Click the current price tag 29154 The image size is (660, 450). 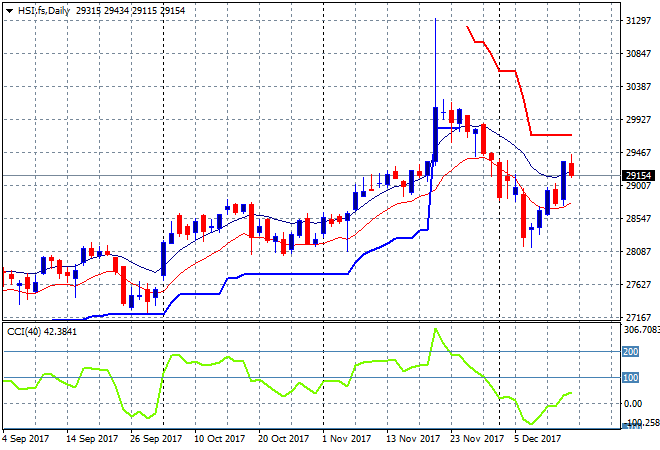click(x=638, y=176)
